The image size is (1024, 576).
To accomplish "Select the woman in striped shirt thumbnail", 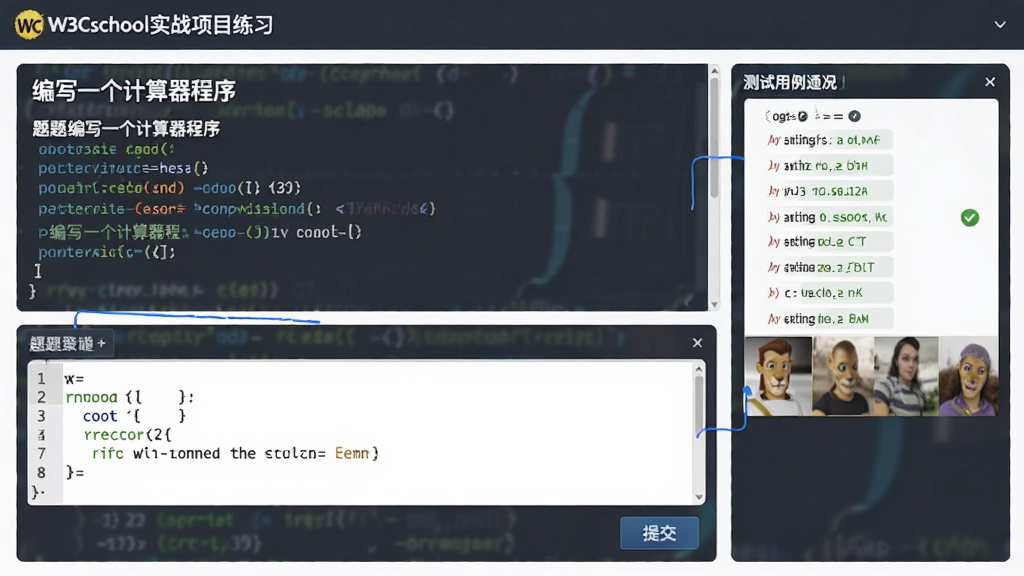I will pos(906,376).
